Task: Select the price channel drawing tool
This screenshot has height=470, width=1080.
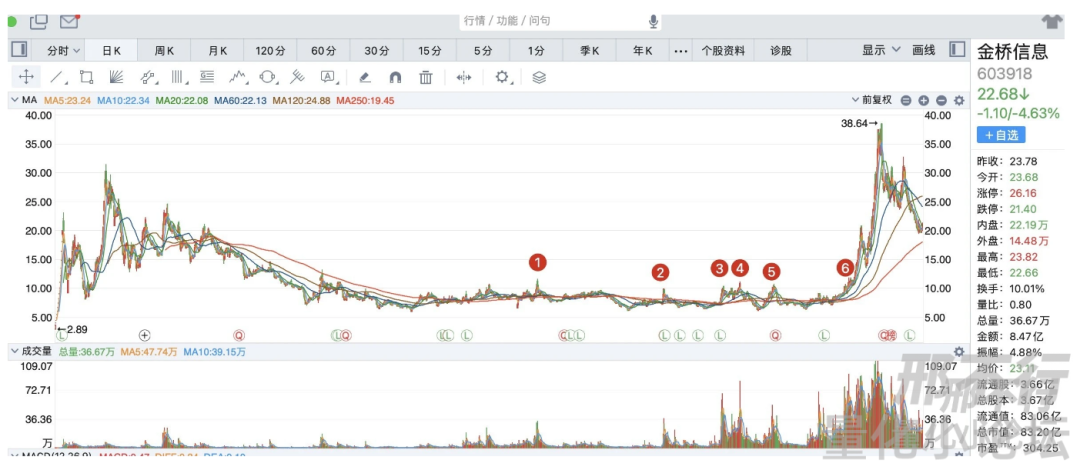Action: [x=147, y=76]
